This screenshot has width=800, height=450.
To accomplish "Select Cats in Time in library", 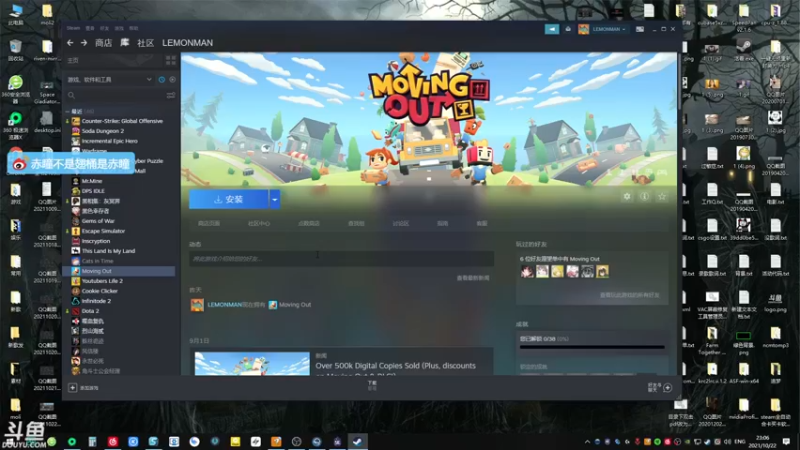I will pyautogui.click(x=97, y=261).
